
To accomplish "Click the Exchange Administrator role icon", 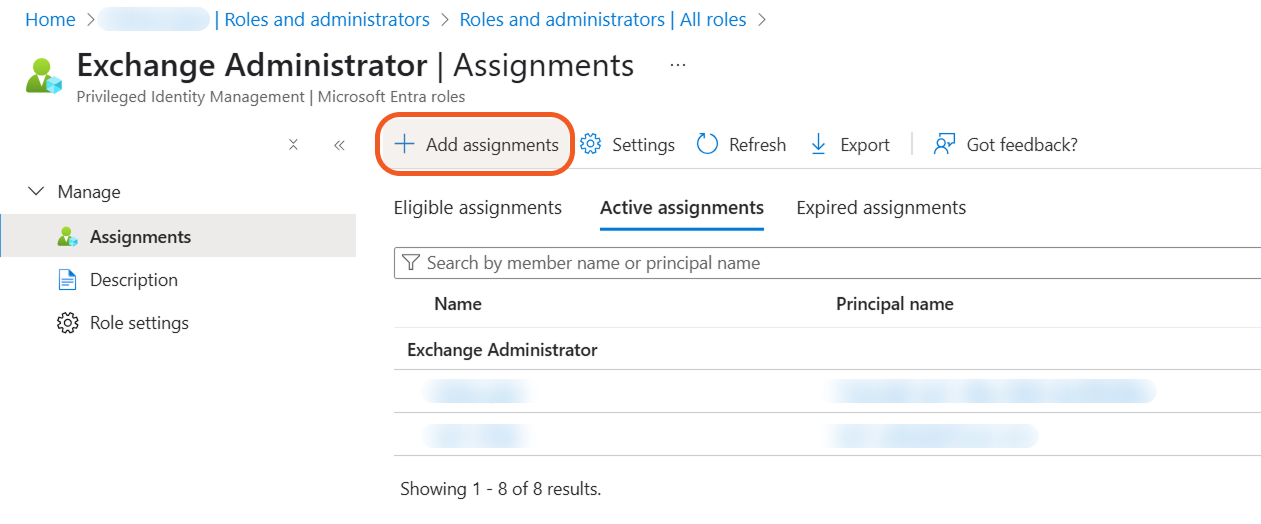I will point(43,76).
